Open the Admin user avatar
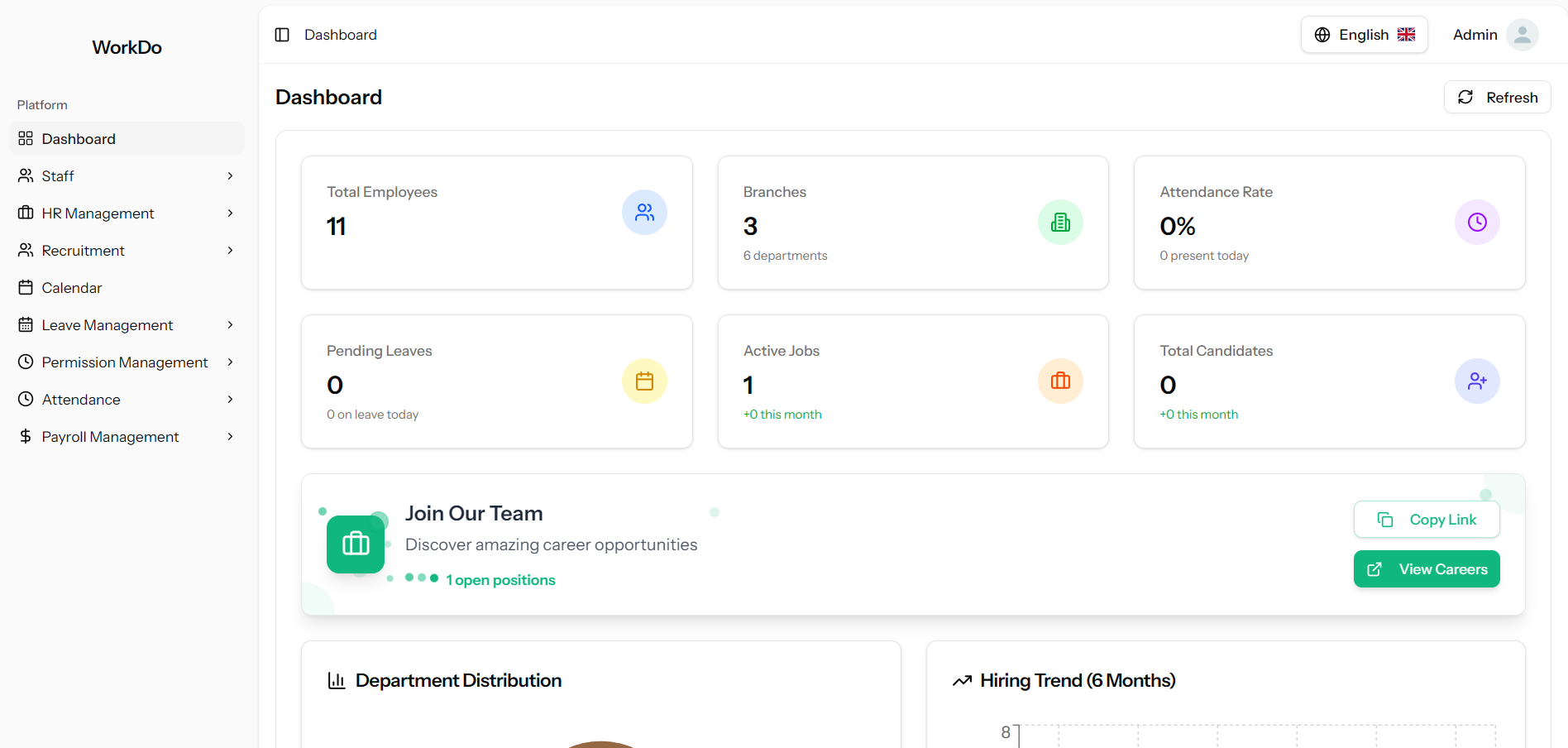Viewport: 1568px width, 748px height. coord(1522,35)
